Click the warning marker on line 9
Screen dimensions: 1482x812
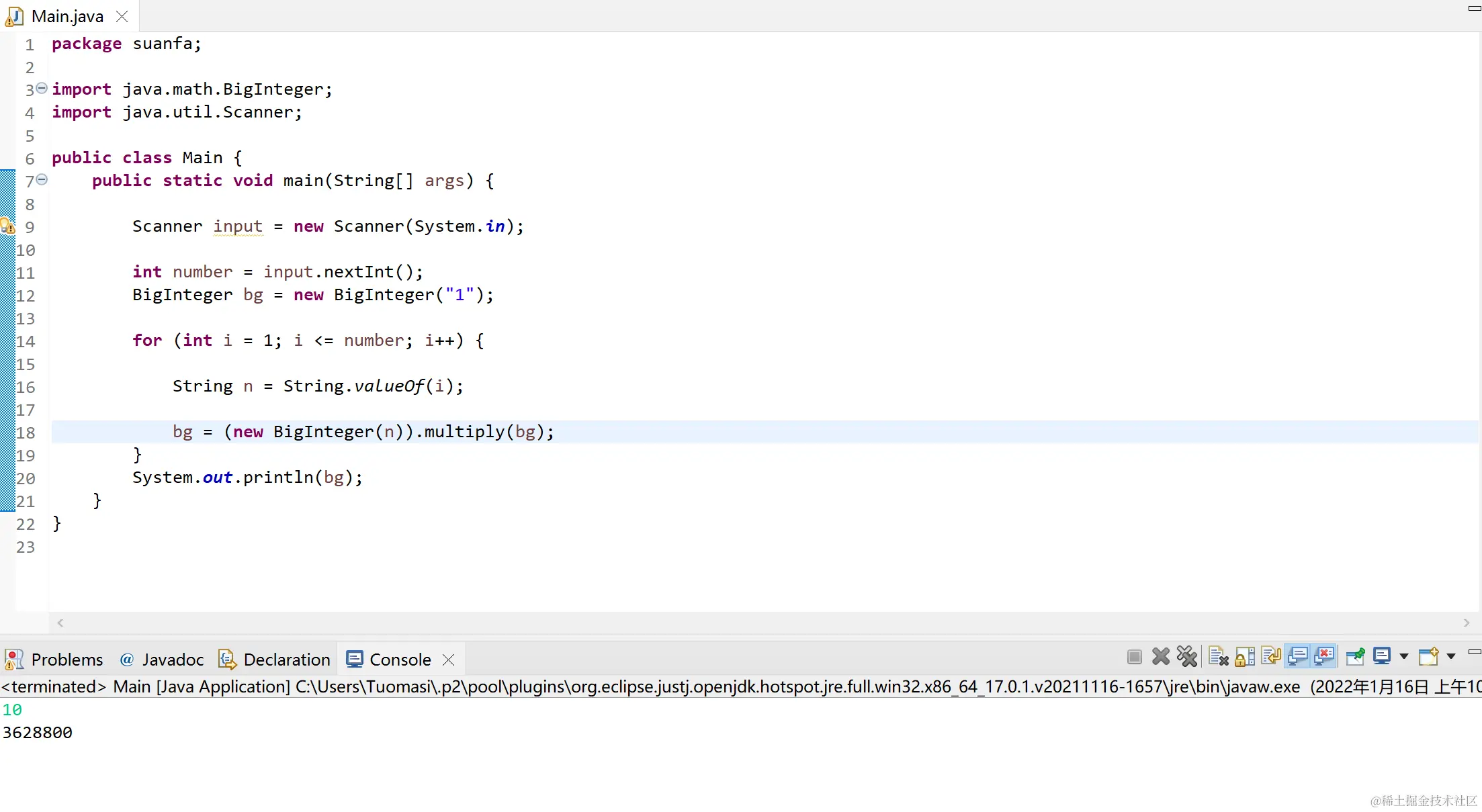(x=7, y=227)
